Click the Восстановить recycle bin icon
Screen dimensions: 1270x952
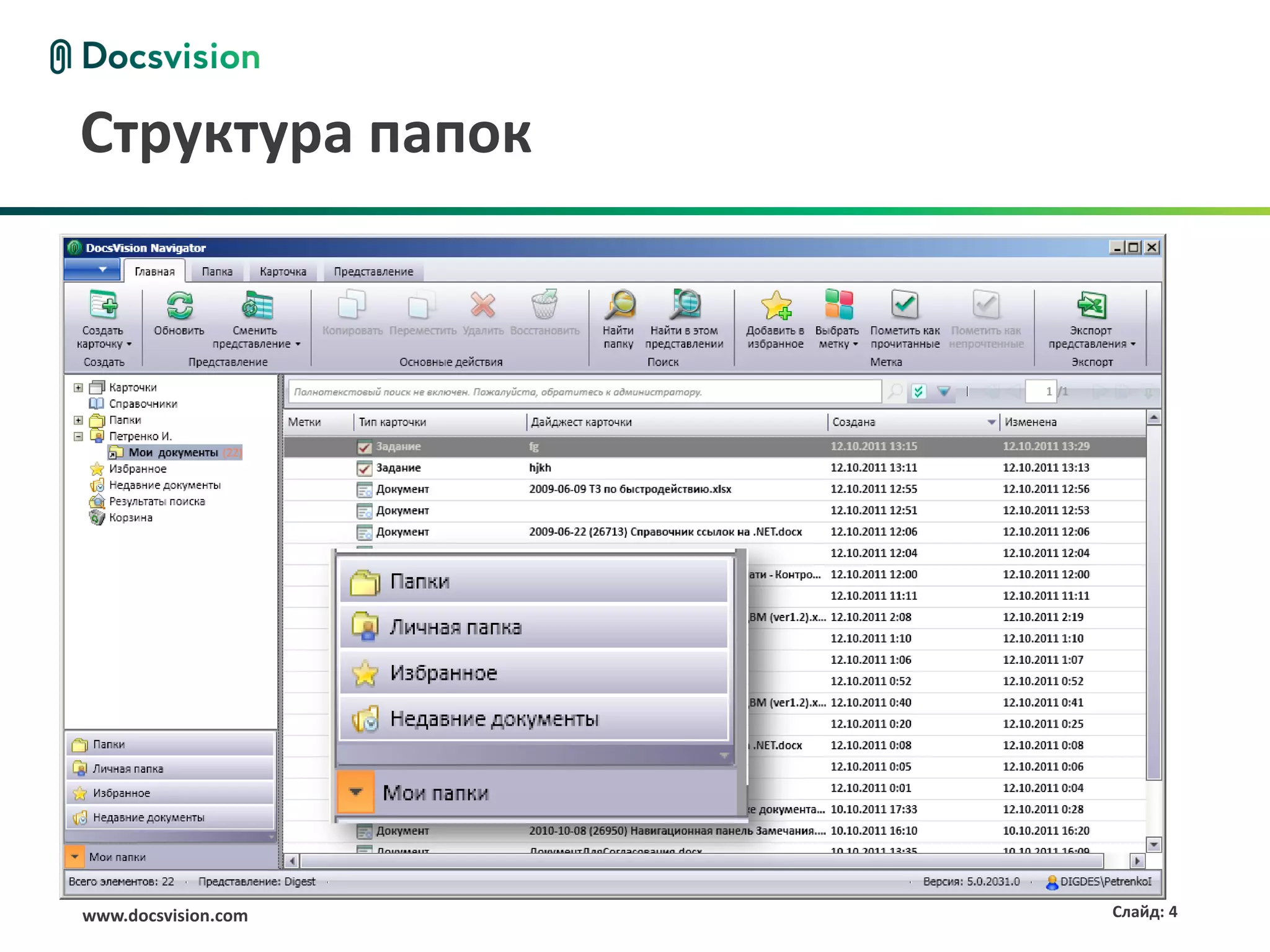click(544, 305)
